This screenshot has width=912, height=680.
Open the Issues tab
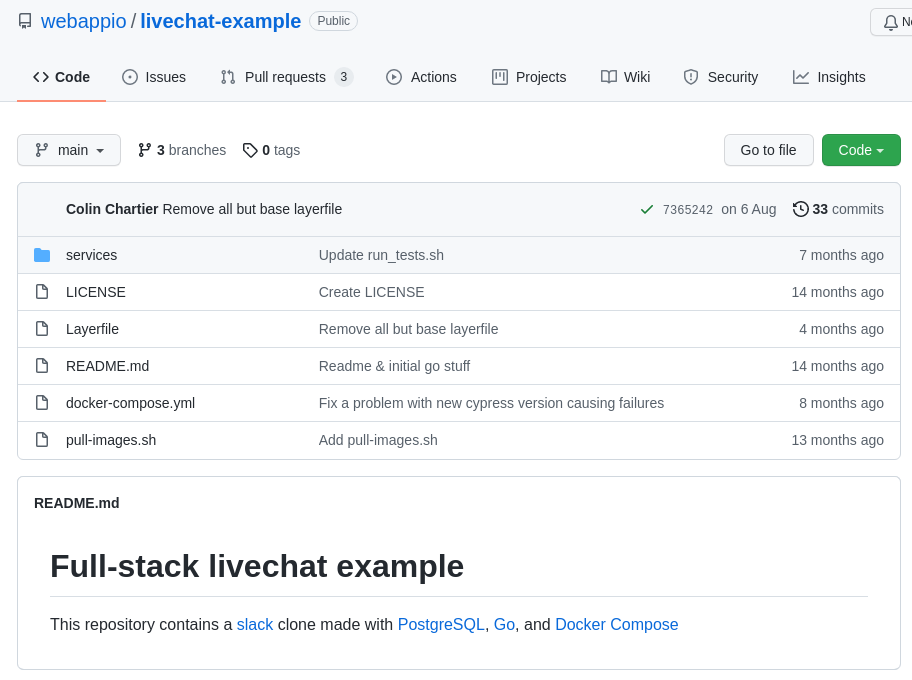point(154,77)
